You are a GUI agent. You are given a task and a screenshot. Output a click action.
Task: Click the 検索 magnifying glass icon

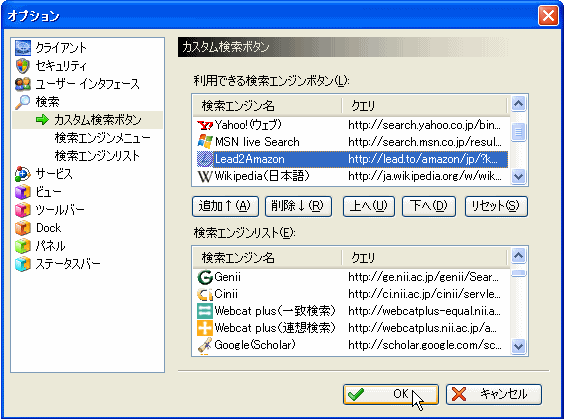click(x=23, y=102)
